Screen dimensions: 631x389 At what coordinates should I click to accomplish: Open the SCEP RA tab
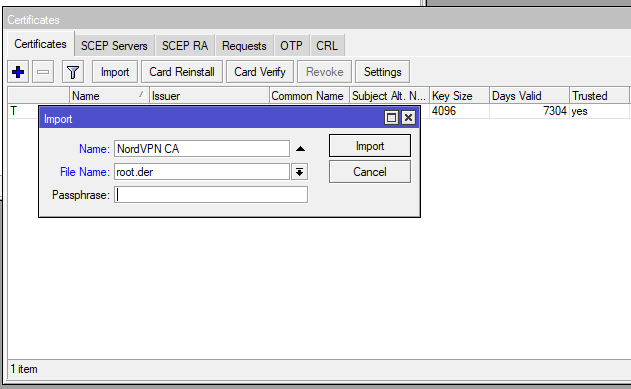[x=185, y=45]
